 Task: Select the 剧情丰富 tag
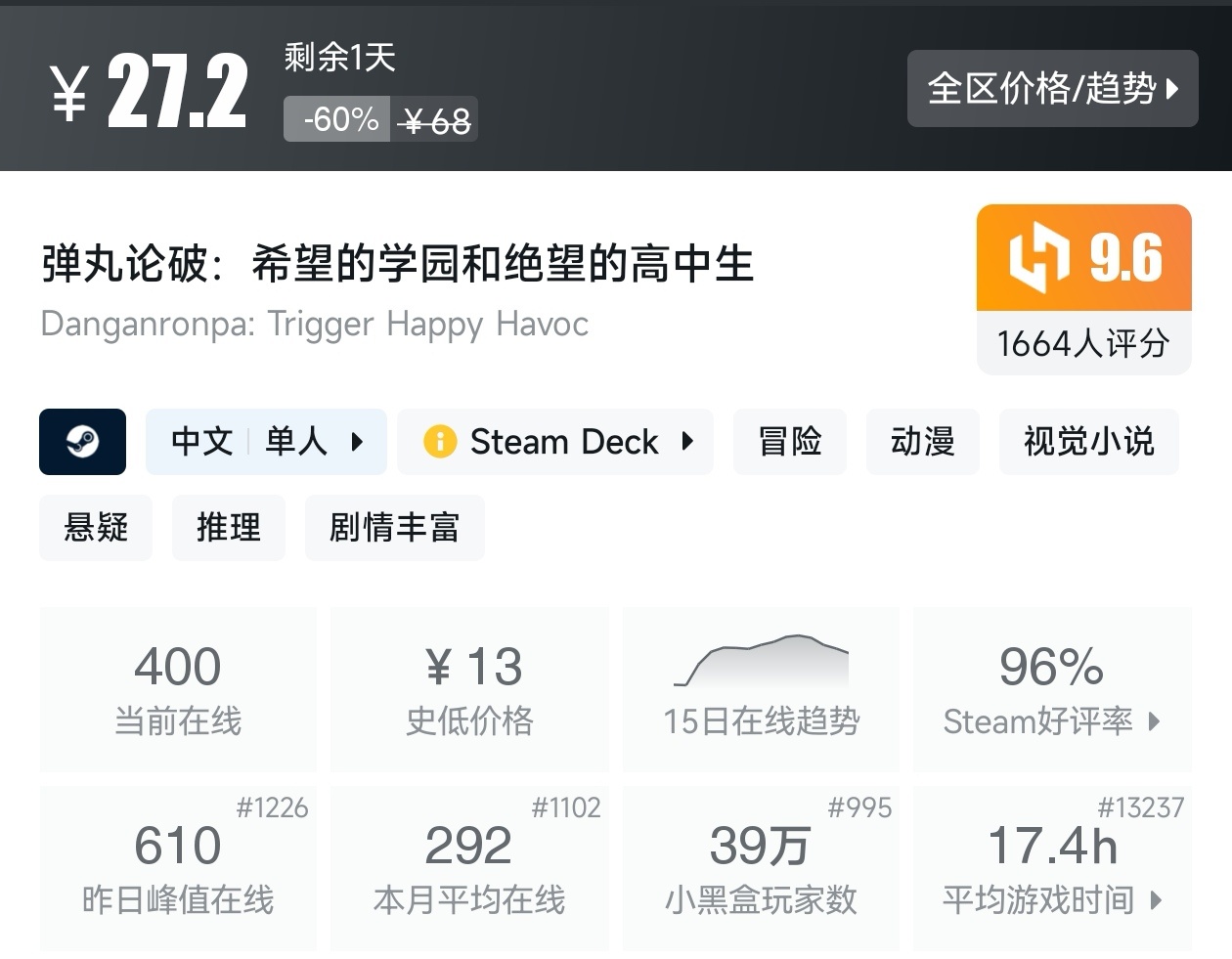coord(395,528)
